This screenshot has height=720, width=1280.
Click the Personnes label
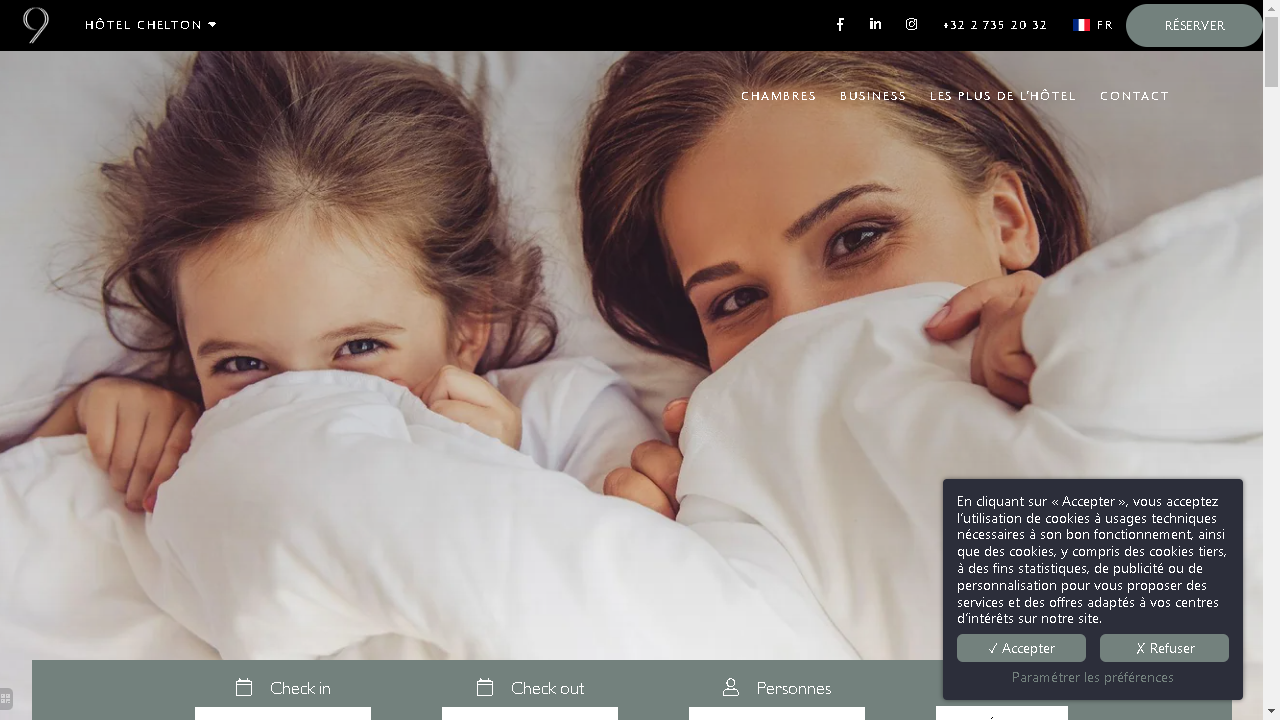pyautogui.click(x=794, y=688)
